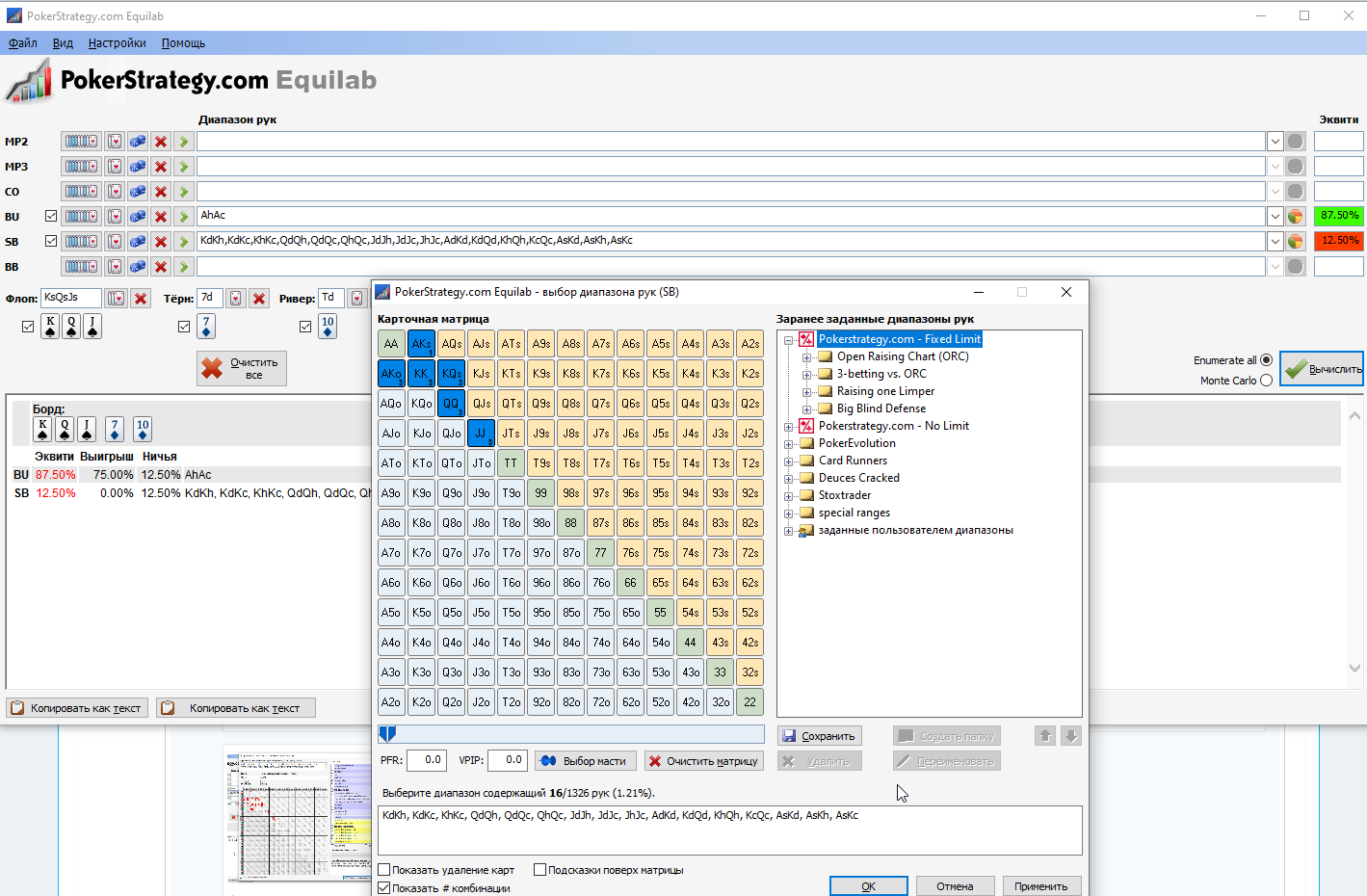Click the dice icon in BU row

click(x=138, y=217)
